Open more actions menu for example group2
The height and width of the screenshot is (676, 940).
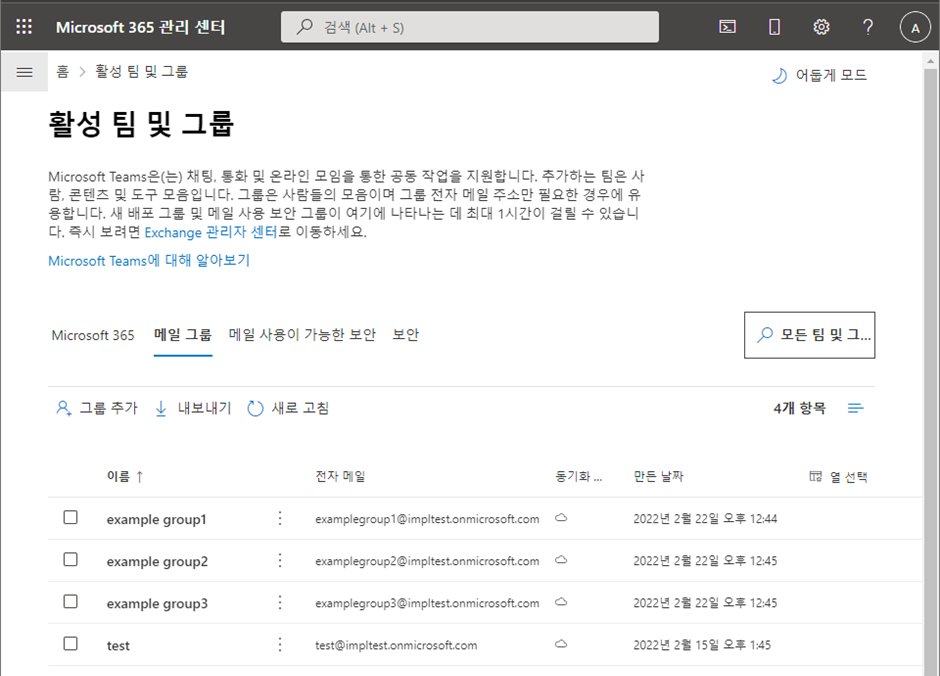(x=280, y=560)
